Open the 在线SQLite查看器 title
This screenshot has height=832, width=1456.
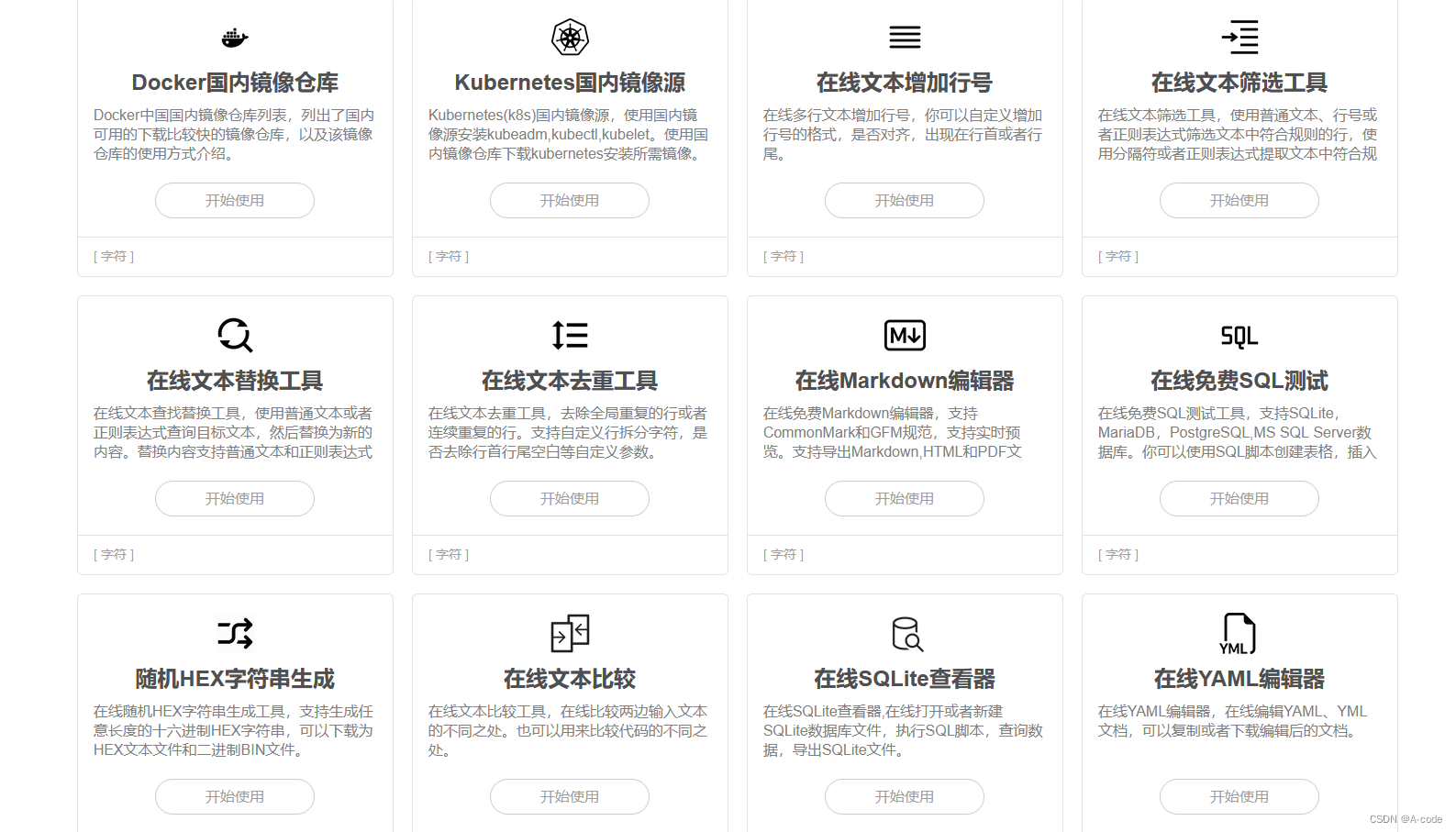point(905,679)
